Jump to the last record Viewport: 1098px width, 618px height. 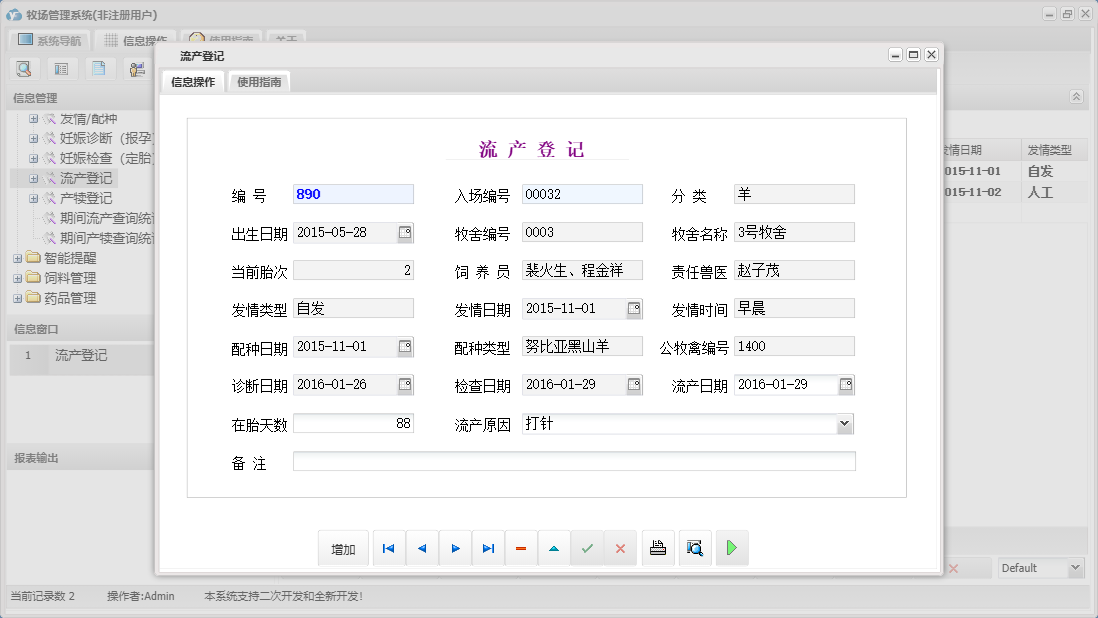pyautogui.click(x=488, y=548)
